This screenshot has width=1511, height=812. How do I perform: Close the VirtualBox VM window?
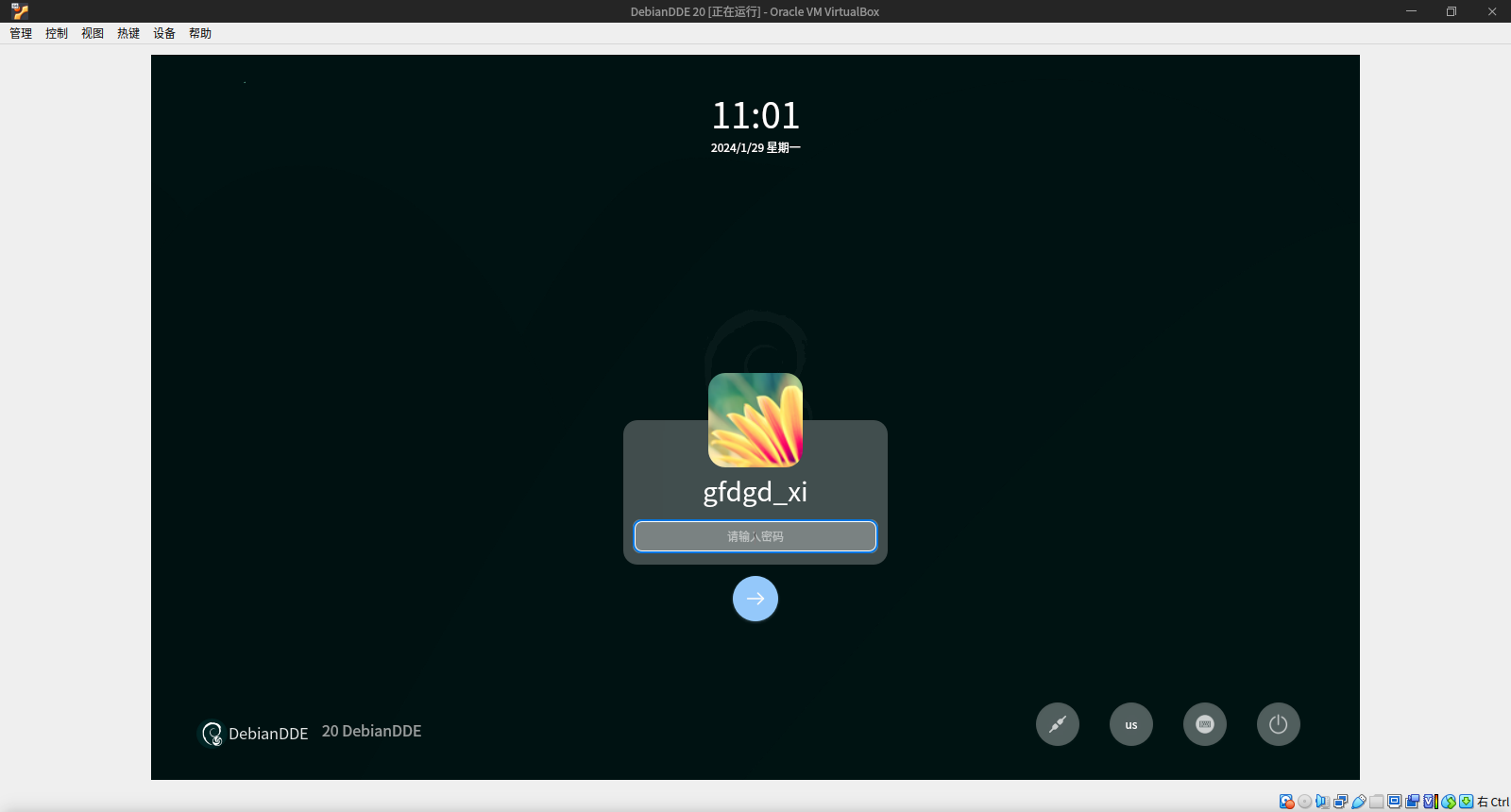(1492, 11)
